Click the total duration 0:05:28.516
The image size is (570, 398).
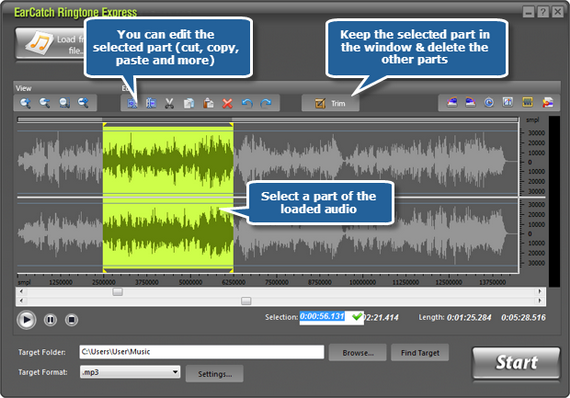coord(523,318)
